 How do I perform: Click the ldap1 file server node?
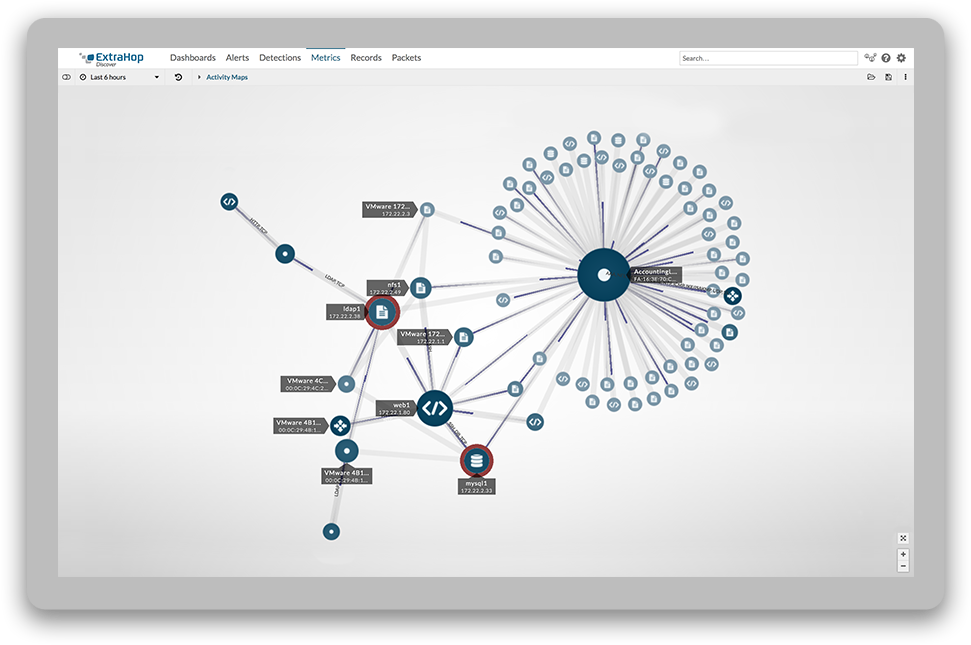coord(381,312)
